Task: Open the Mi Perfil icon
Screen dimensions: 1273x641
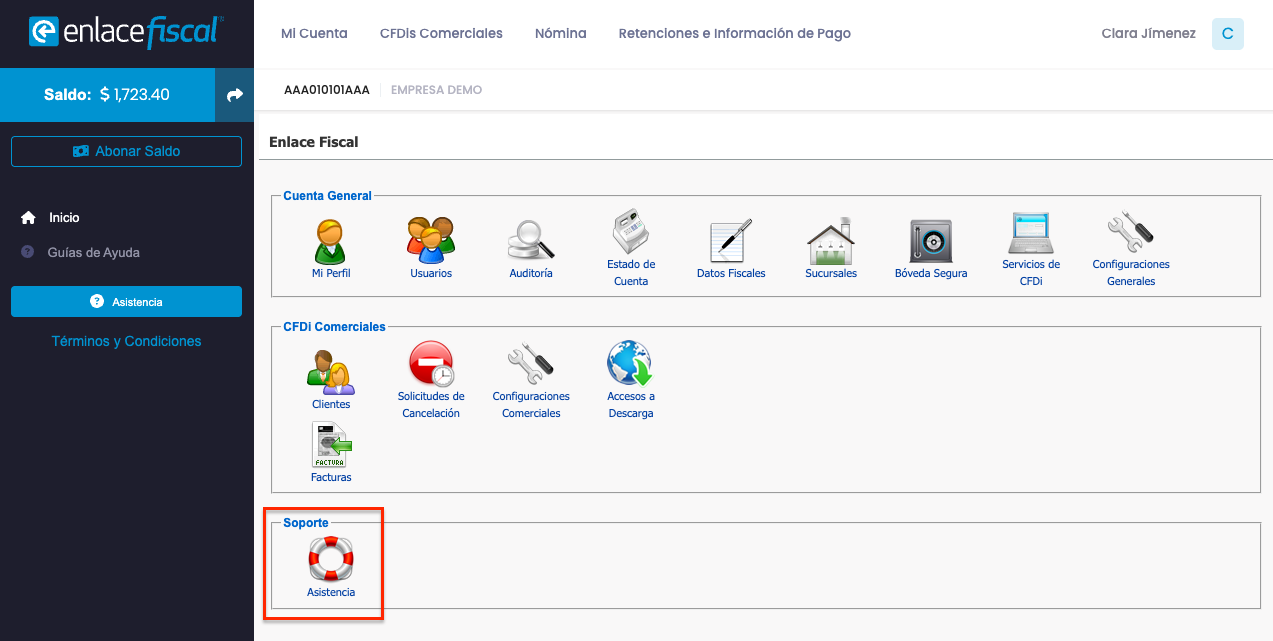Action: coord(331,241)
